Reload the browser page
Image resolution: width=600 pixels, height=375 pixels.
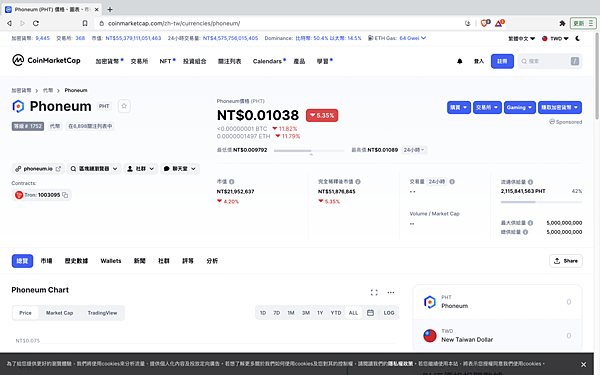[36, 23]
